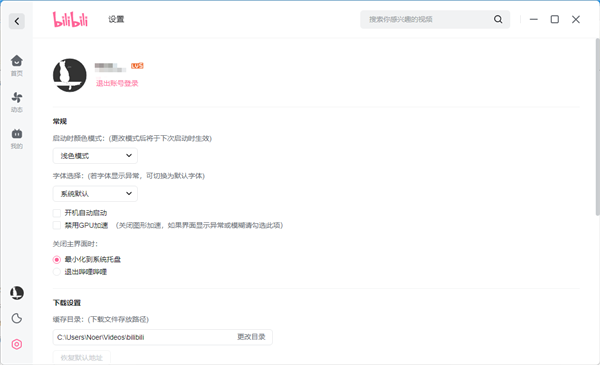The height and width of the screenshot is (365, 600).
Task: Open the 我的 sidebar icon
Action: coord(17,139)
